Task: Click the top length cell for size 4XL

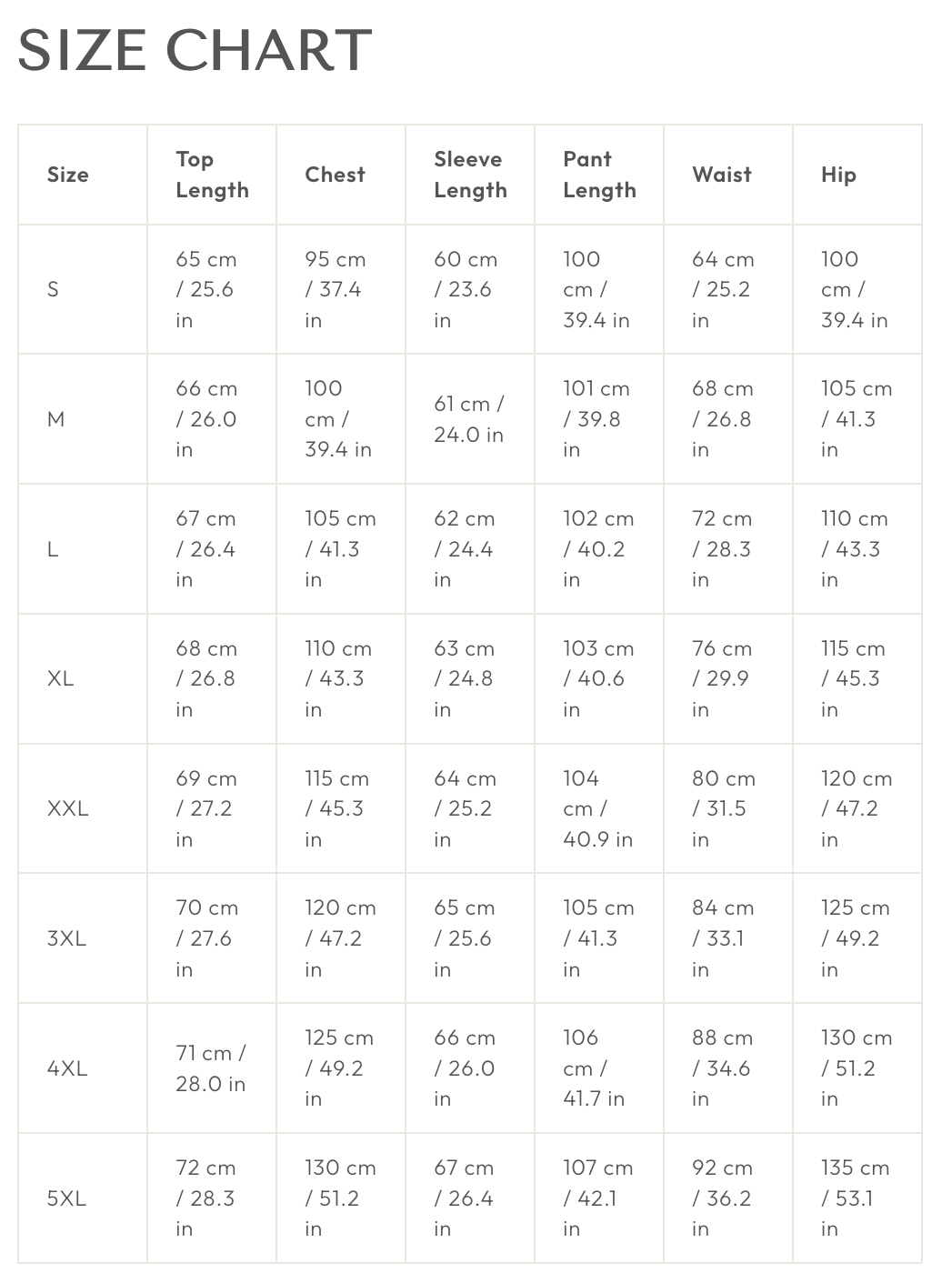Action: click(x=211, y=1068)
